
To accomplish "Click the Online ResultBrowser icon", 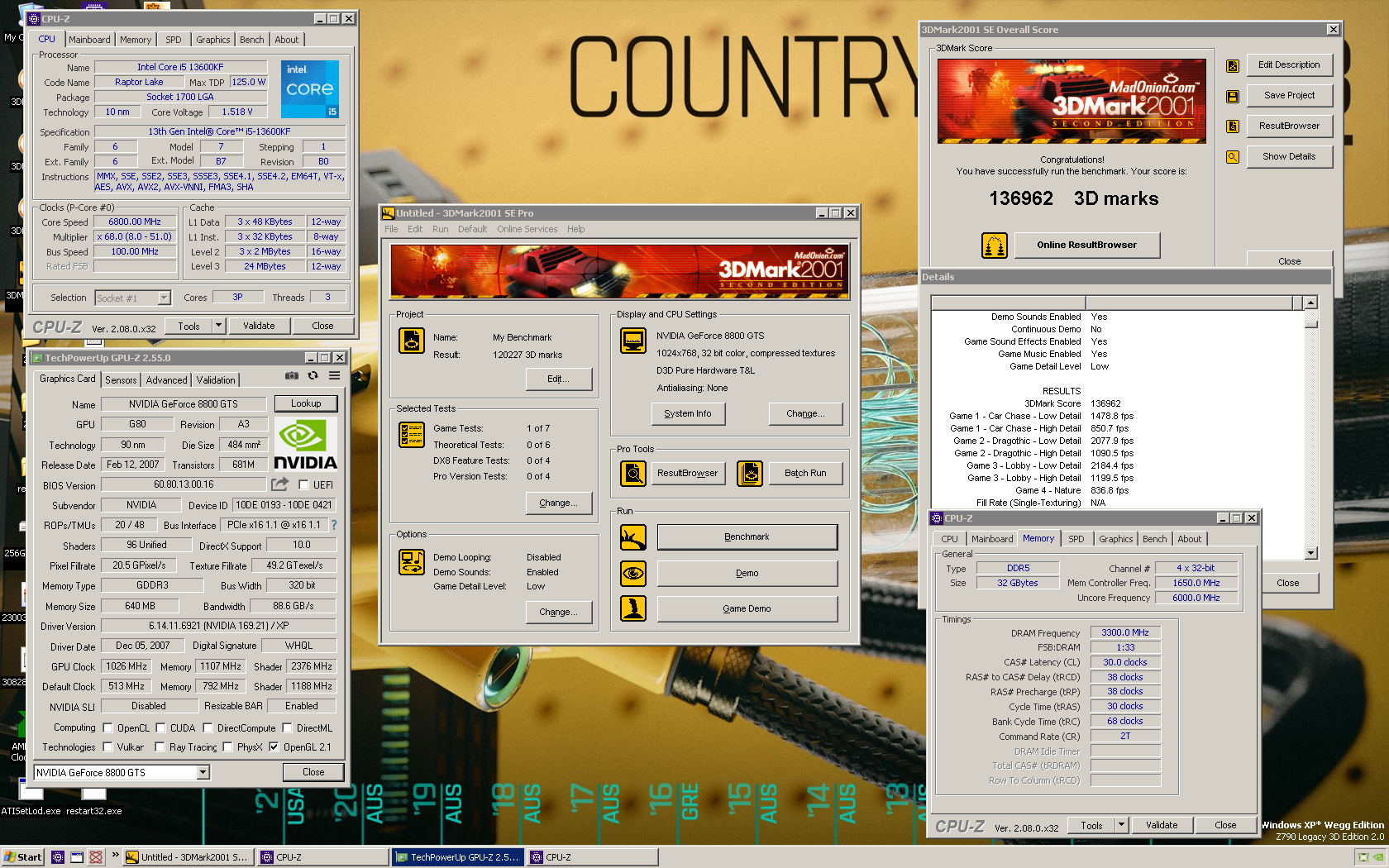I will [x=995, y=246].
